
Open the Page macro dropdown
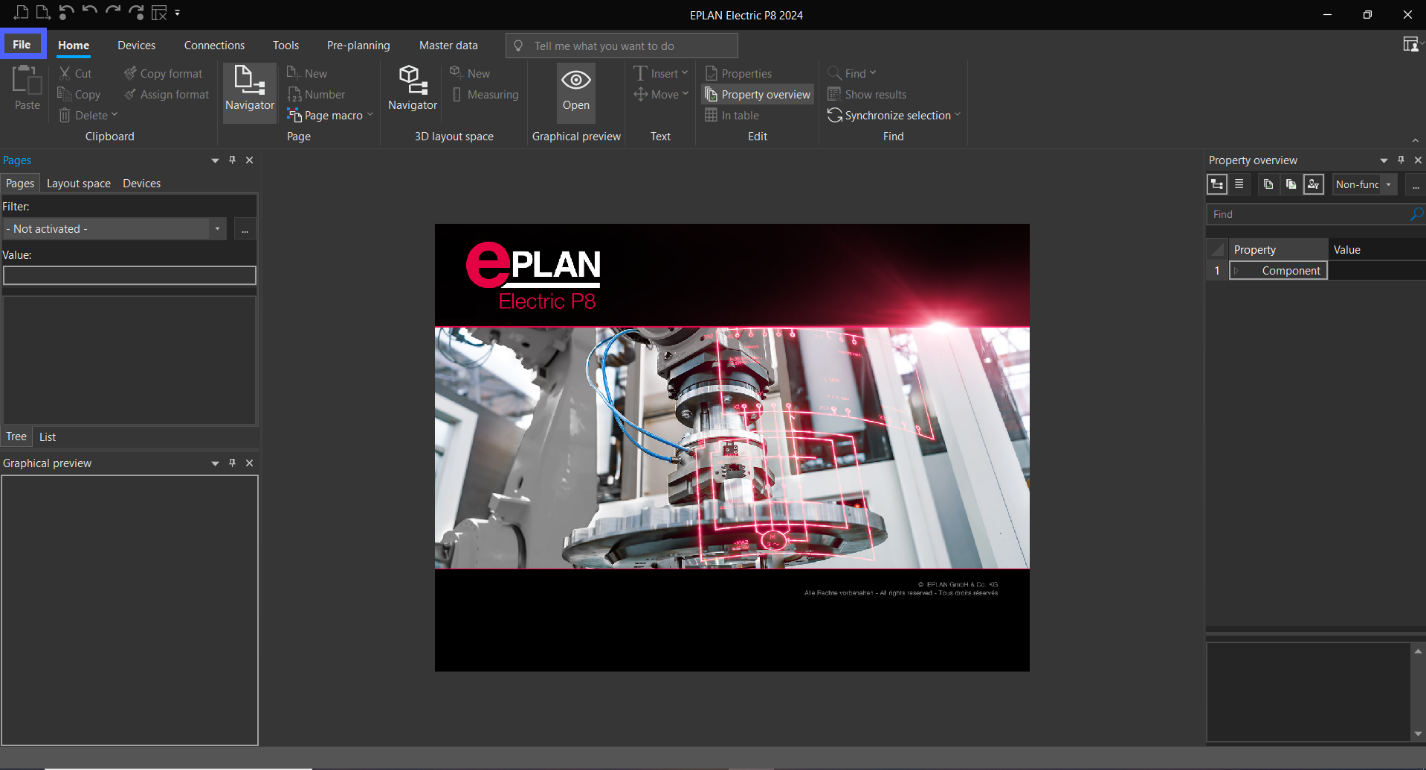click(x=369, y=115)
